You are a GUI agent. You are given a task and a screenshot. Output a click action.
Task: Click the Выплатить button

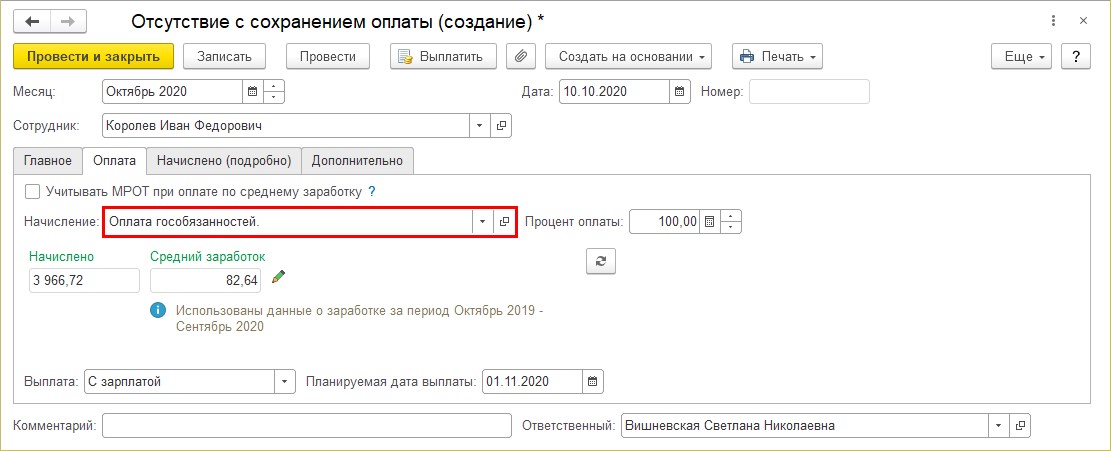click(443, 57)
